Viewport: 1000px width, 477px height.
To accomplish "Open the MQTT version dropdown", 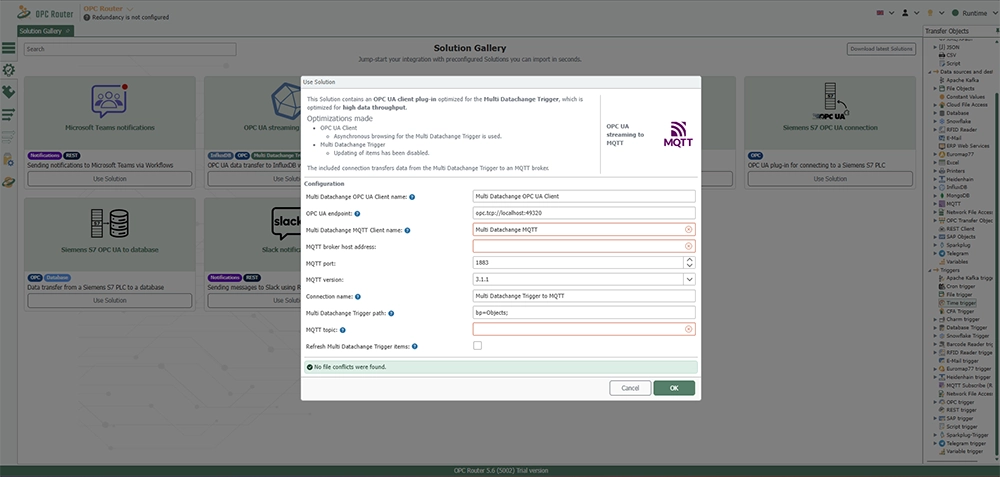I will click(689, 279).
